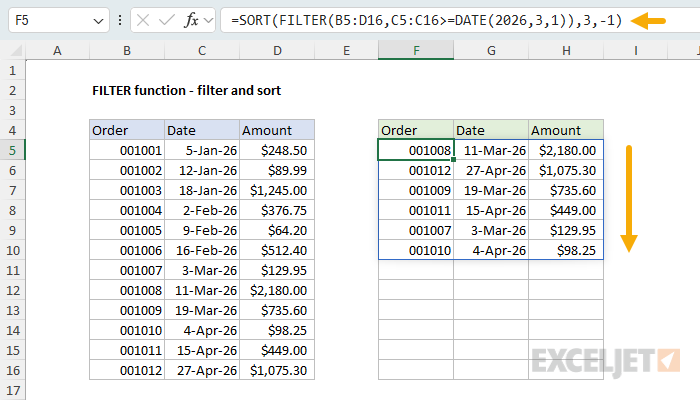Select row 1 header
This screenshot has height=400, width=700.
(12, 71)
